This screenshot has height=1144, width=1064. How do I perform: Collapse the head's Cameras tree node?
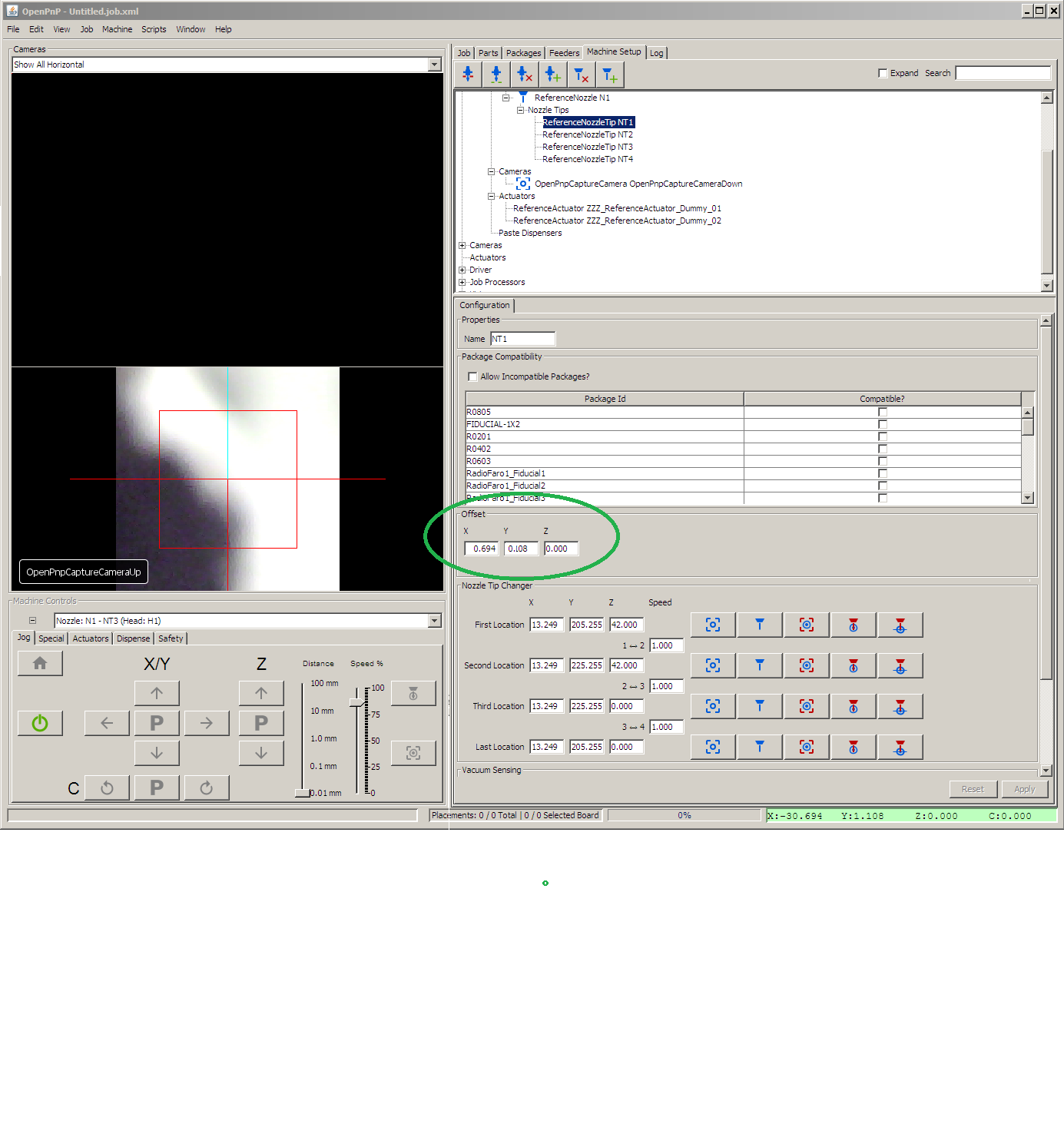(x=491, y=171)
